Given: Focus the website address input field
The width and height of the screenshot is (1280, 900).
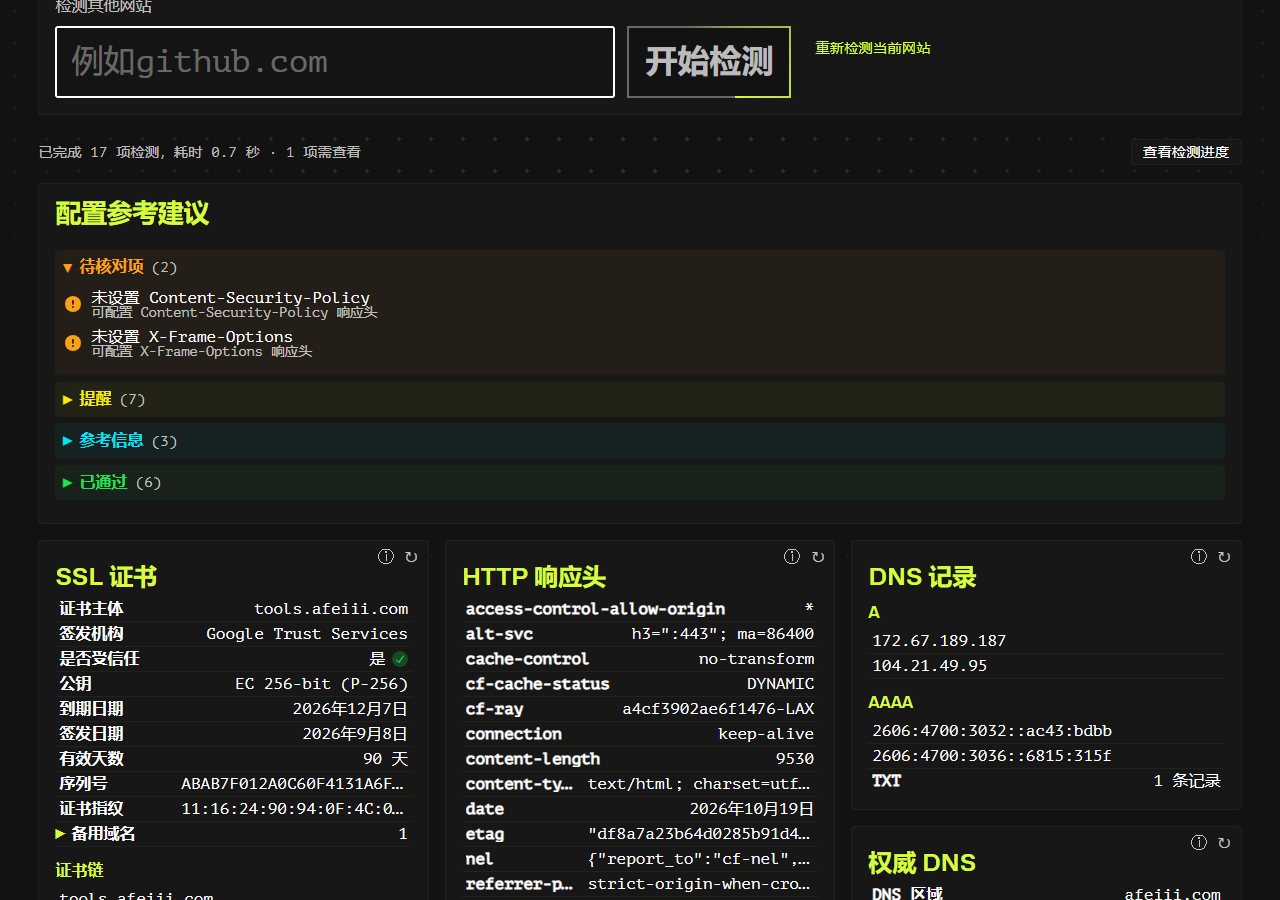Looking at the screenshot, I should 335,62.
